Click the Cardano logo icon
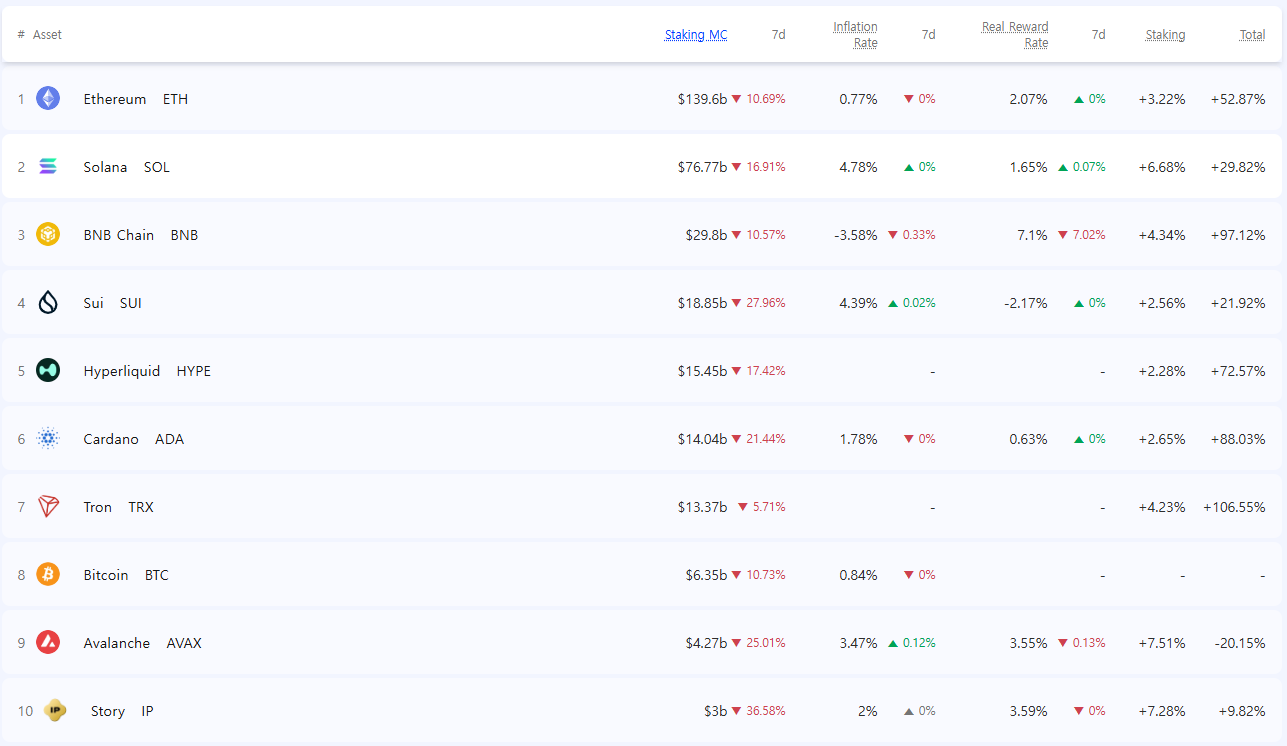 pos(48,438)
